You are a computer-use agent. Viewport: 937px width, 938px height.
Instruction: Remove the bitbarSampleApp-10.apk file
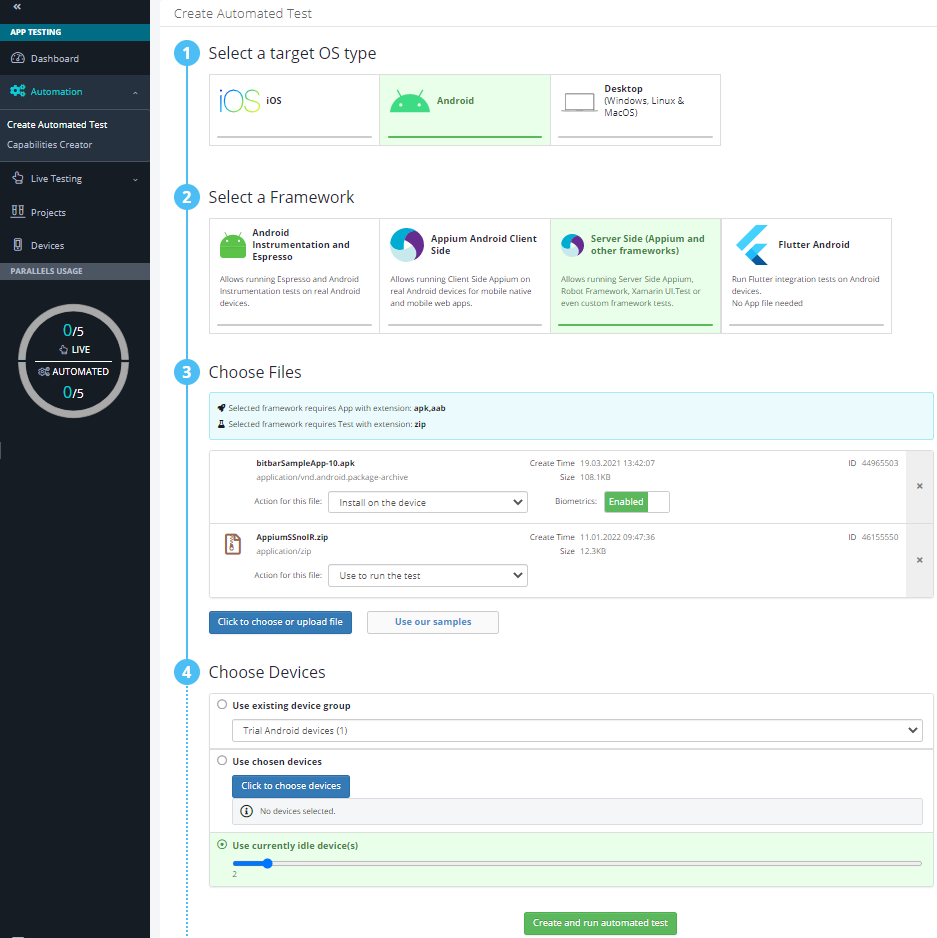(920, 486)
